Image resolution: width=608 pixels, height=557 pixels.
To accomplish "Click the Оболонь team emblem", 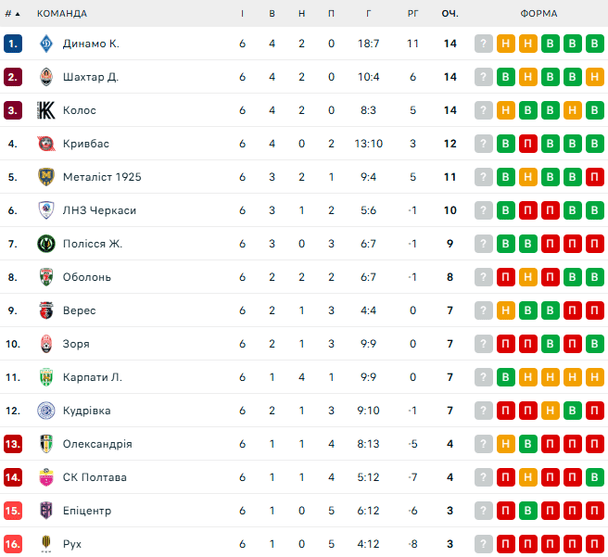I will [x=45, y=277].
